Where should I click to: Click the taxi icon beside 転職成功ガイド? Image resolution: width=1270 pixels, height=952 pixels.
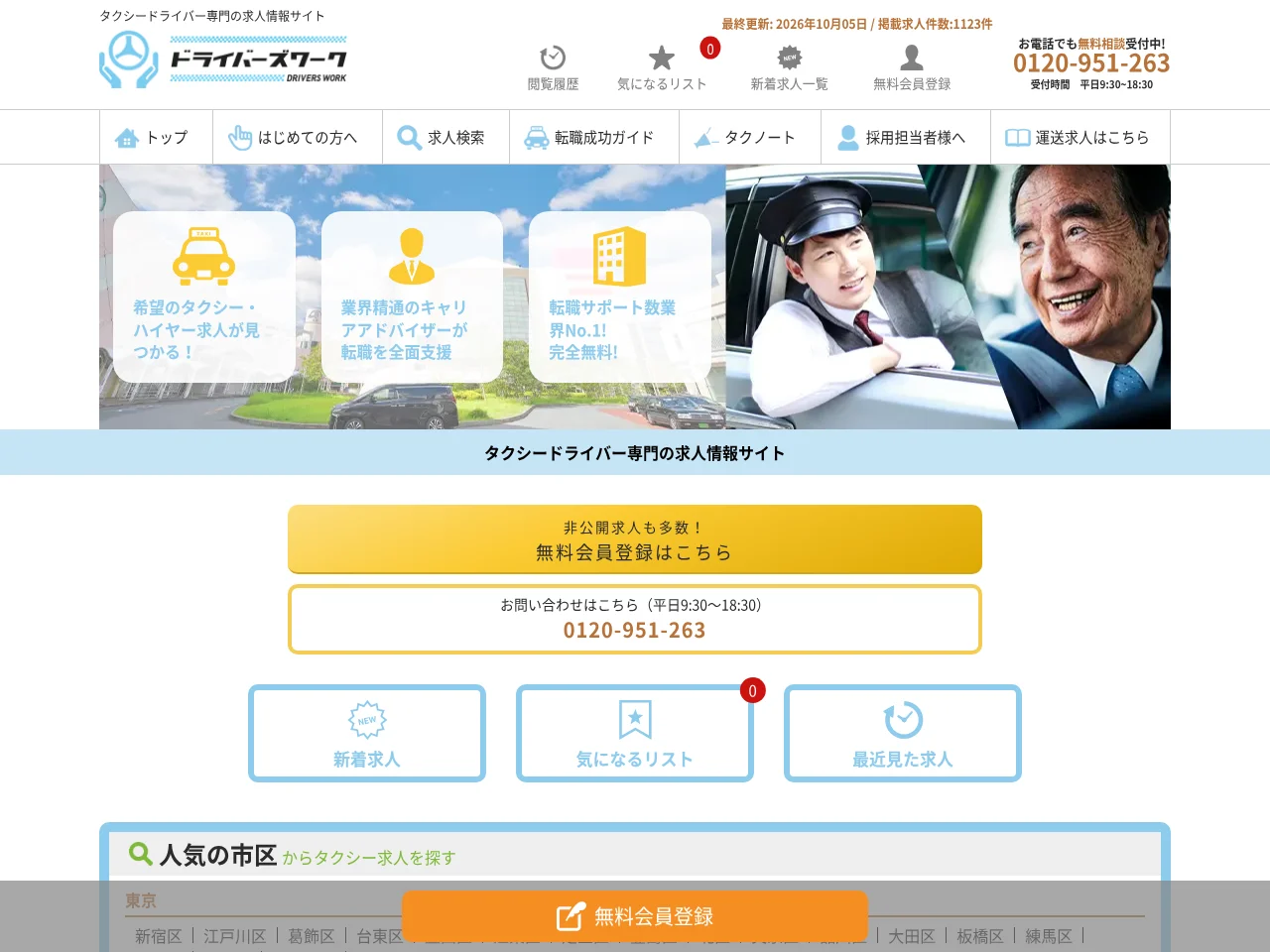(x=537, y=138)
